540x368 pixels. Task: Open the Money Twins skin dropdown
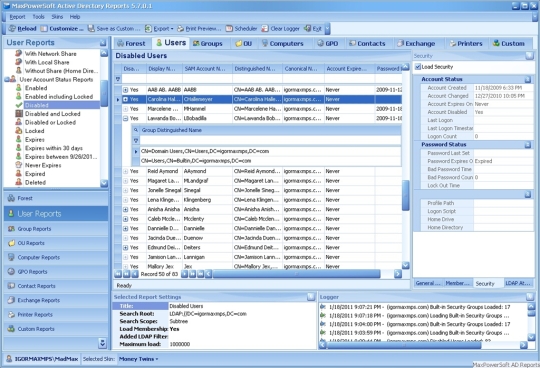pos(138,359)
